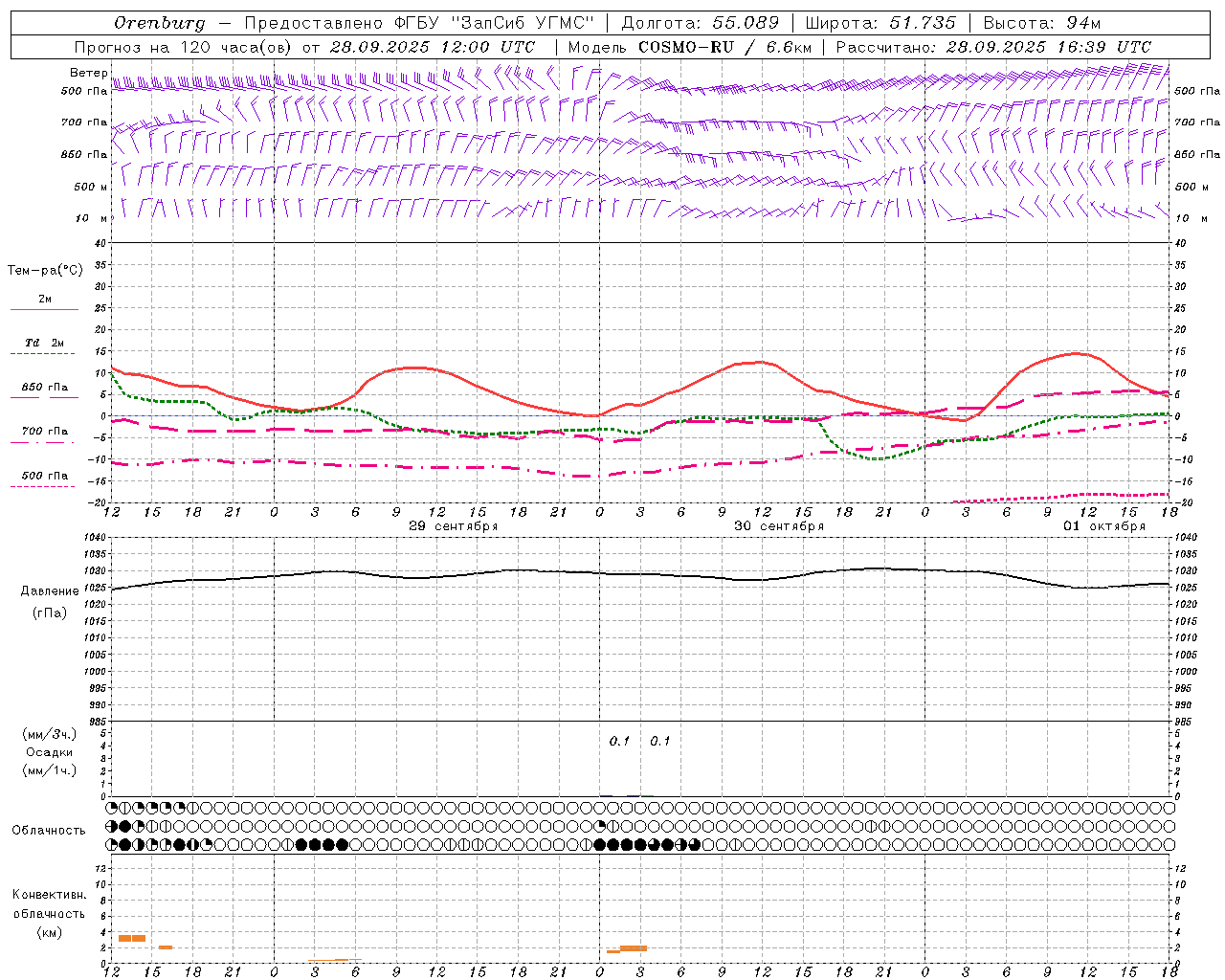Click the "10 м" wind level label on left

(91, 218)
